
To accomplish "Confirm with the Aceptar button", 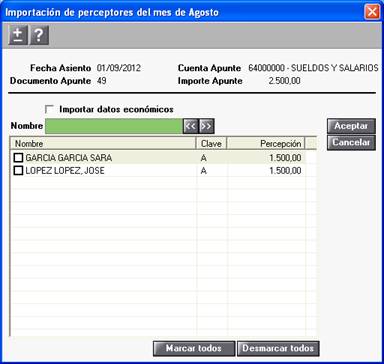I will 351,126.
